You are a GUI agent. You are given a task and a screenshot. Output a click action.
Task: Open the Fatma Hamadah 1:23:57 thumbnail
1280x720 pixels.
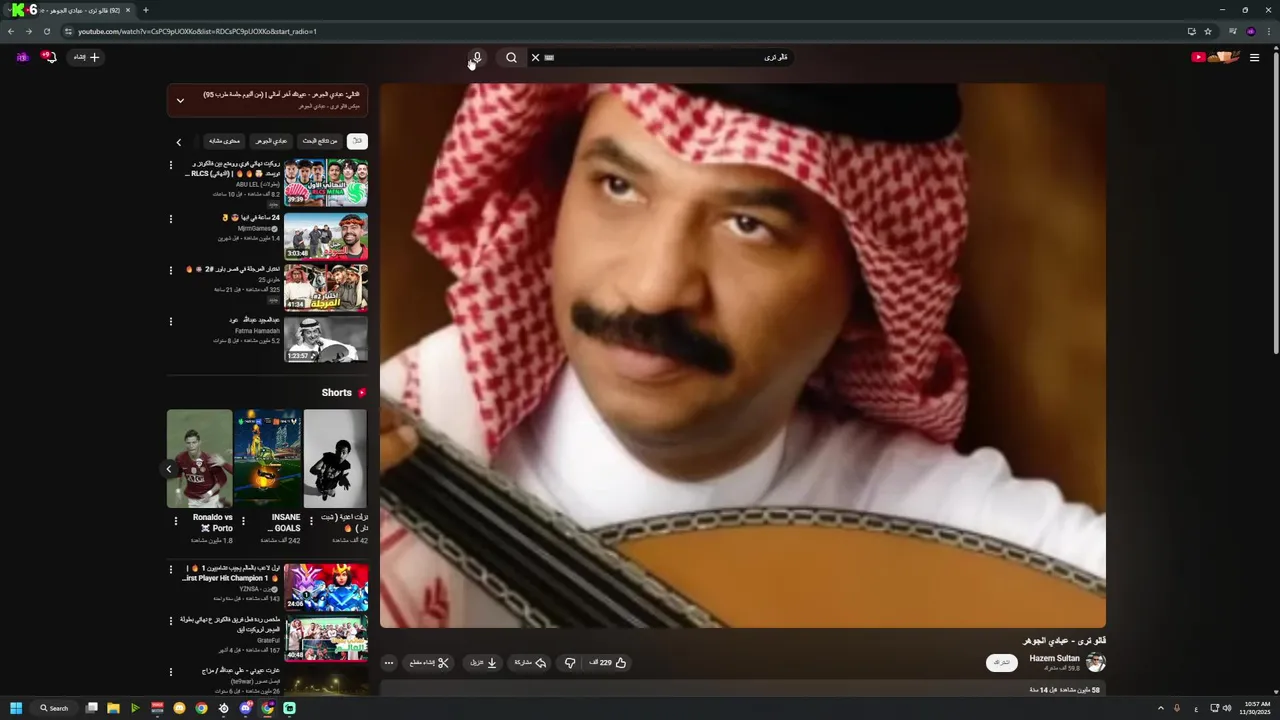[326, 339]
